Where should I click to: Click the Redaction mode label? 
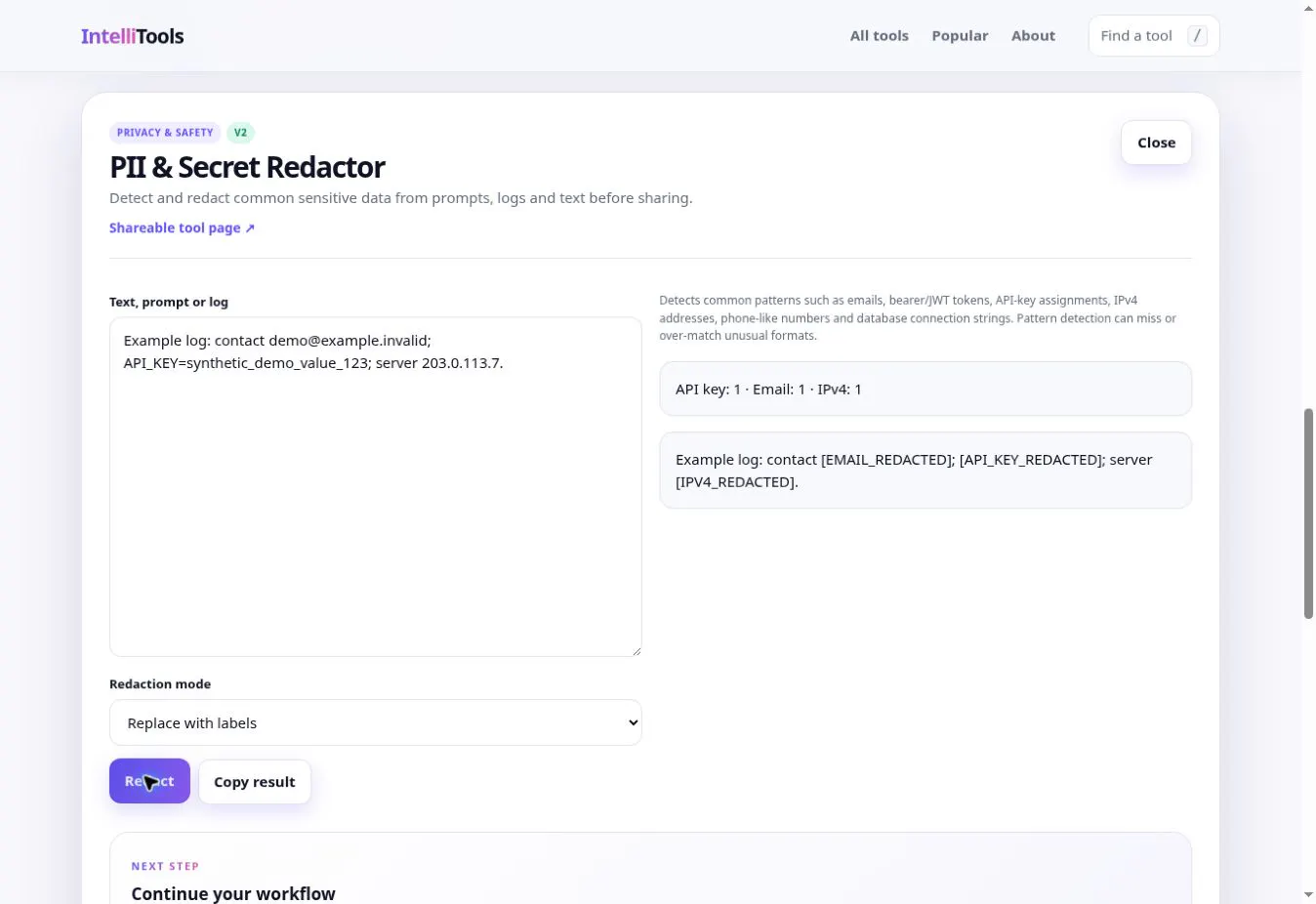160,684
